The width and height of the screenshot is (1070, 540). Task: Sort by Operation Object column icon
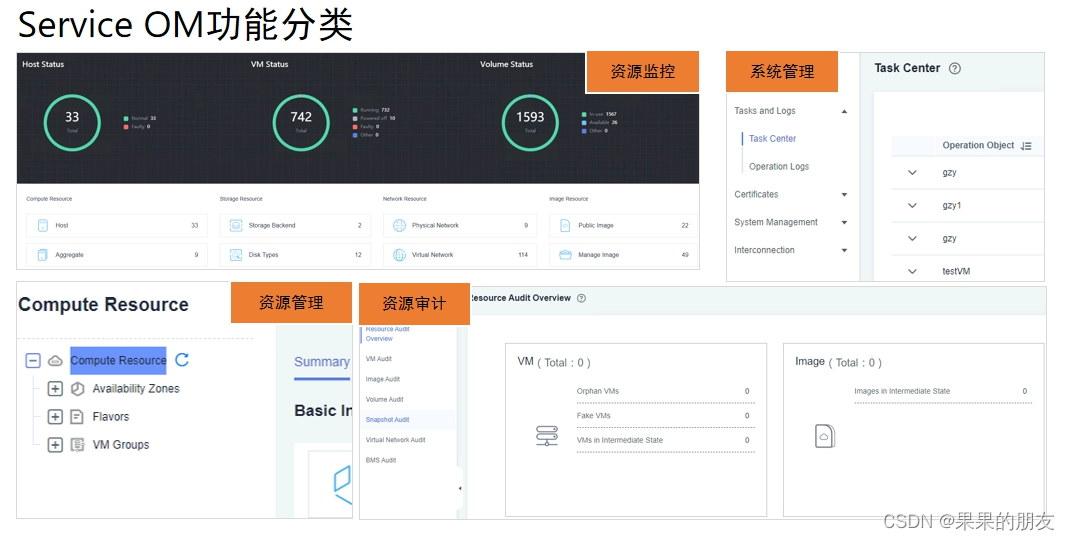point(1026,146)
